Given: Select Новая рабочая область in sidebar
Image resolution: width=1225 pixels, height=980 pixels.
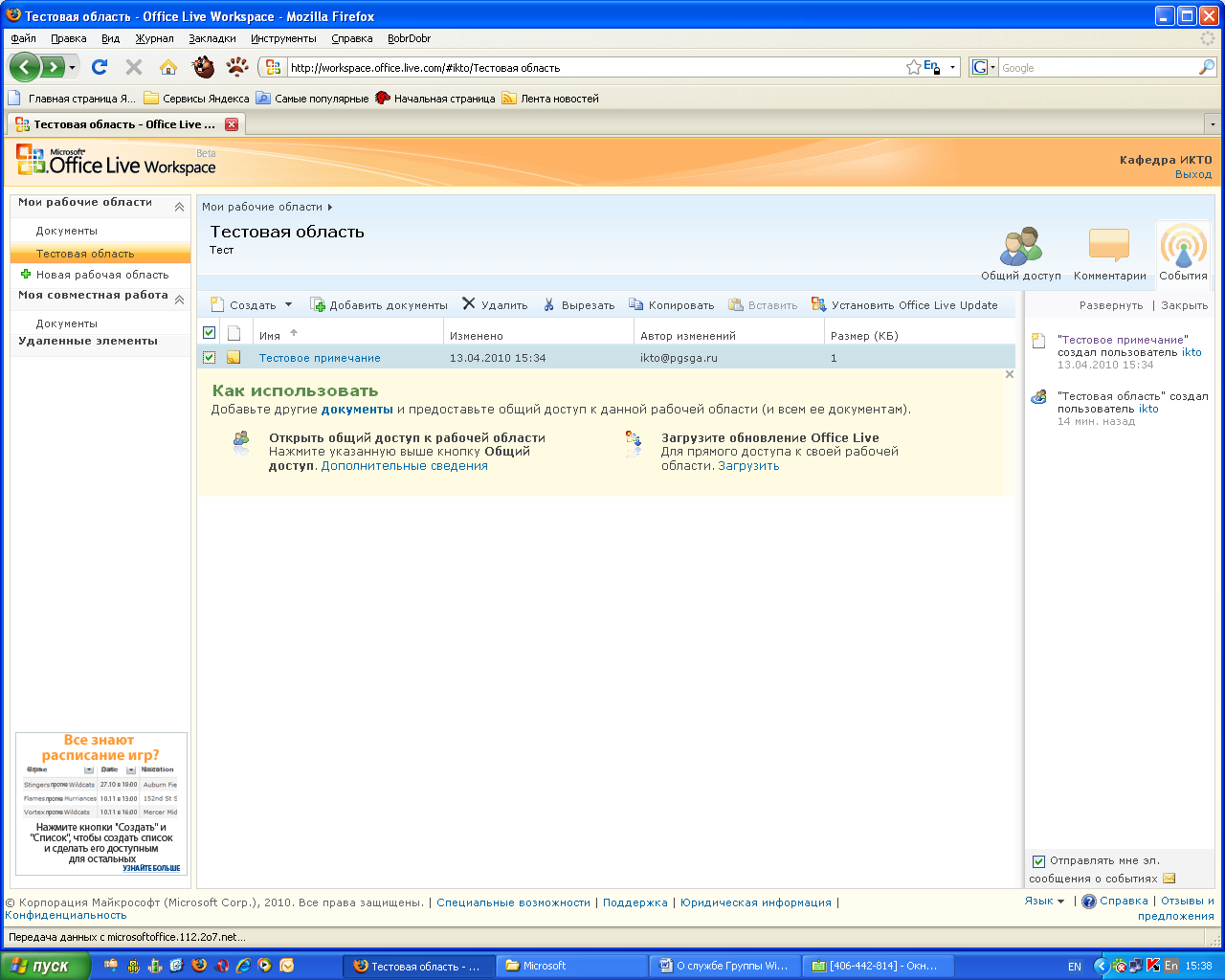Looking at the screenshot, I should [100, 275].
